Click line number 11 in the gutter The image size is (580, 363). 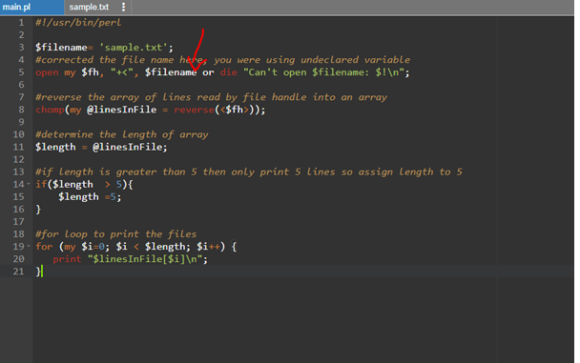(x=18, y=147)
